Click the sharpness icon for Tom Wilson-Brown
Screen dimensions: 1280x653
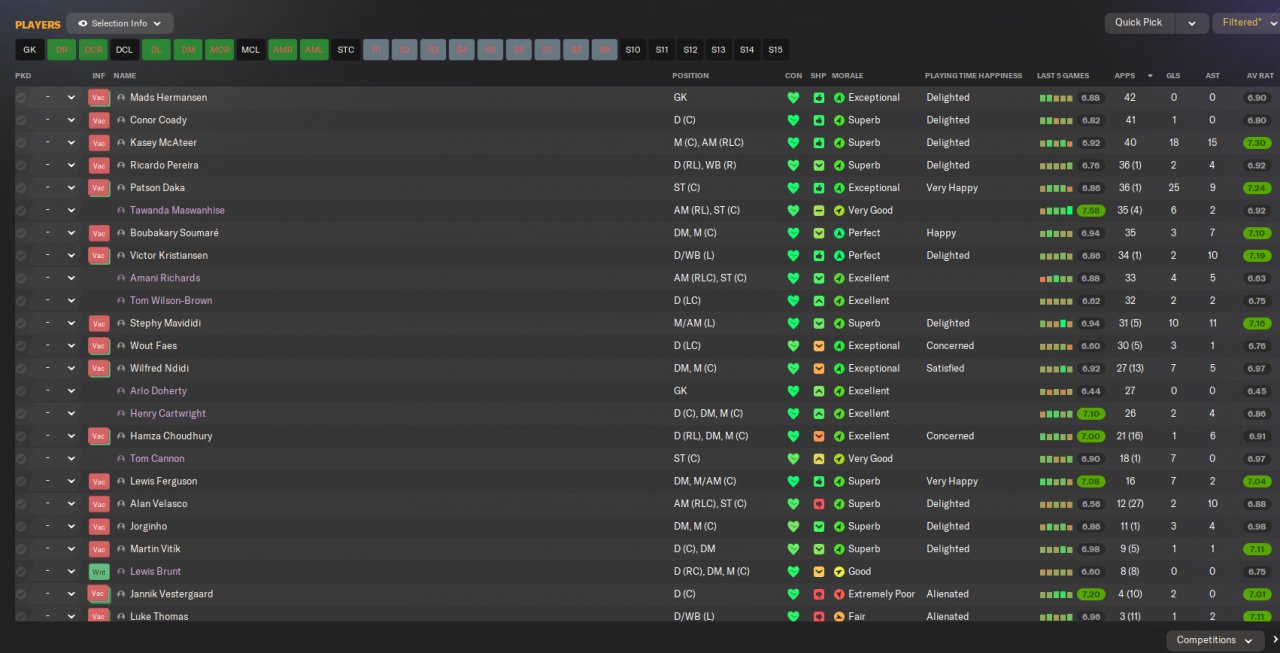(x=818, y=301)
